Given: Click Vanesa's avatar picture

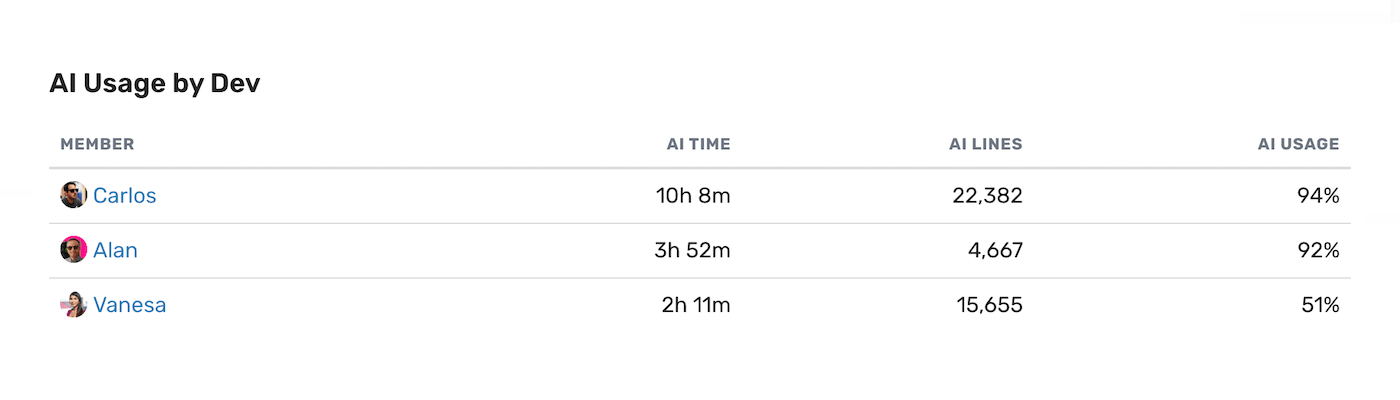Looking at the screenshot, I should coord(73,305).
